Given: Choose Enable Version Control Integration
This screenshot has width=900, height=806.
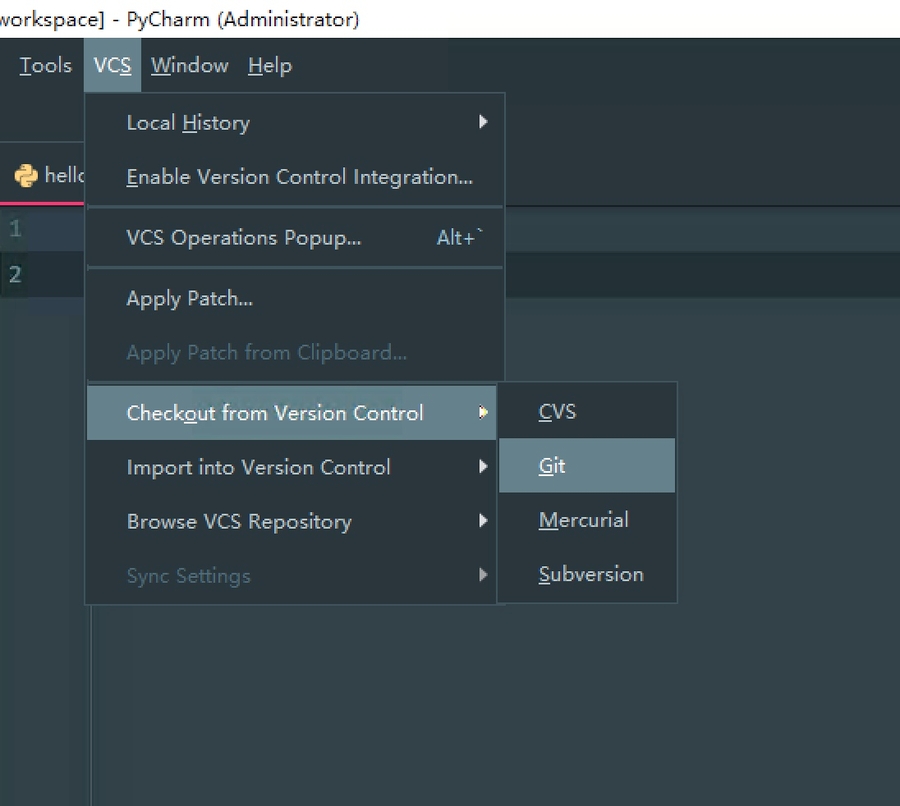Looking at the screenshot, I should click(x=299, y=177).
